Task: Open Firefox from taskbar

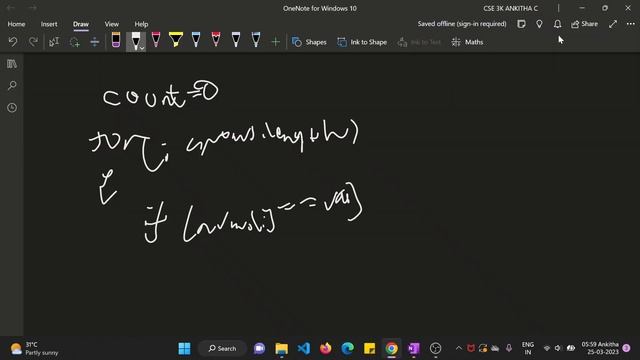Action: [325, 349]
